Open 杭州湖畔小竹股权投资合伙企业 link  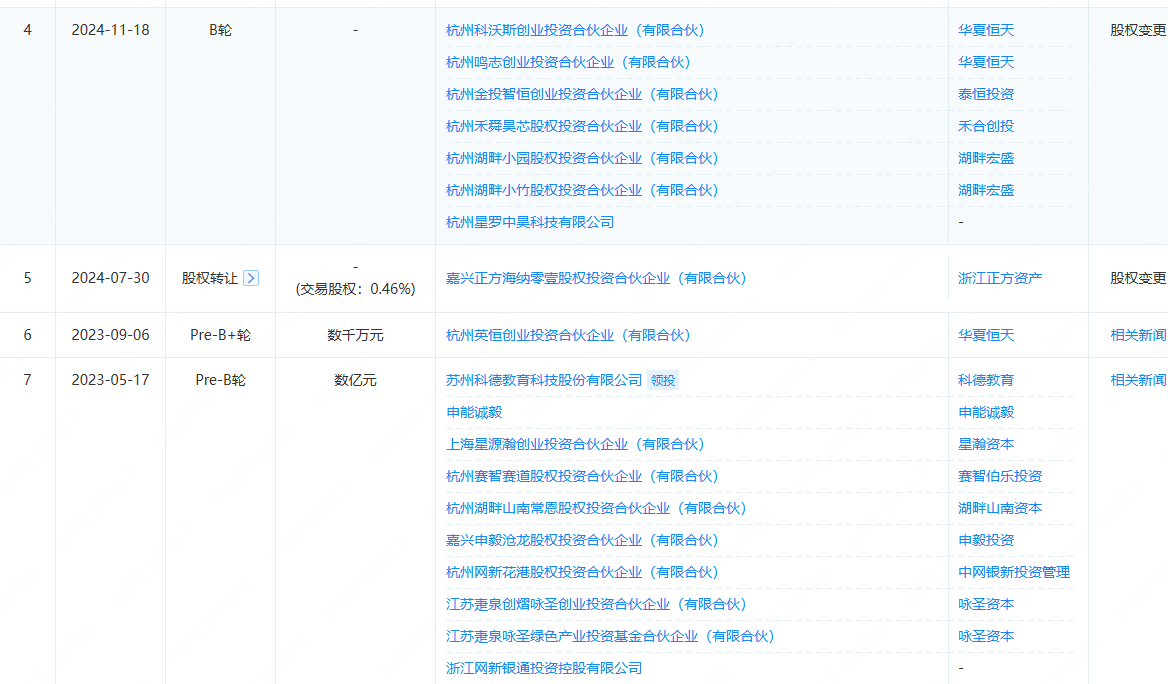(x=582, y=191)
